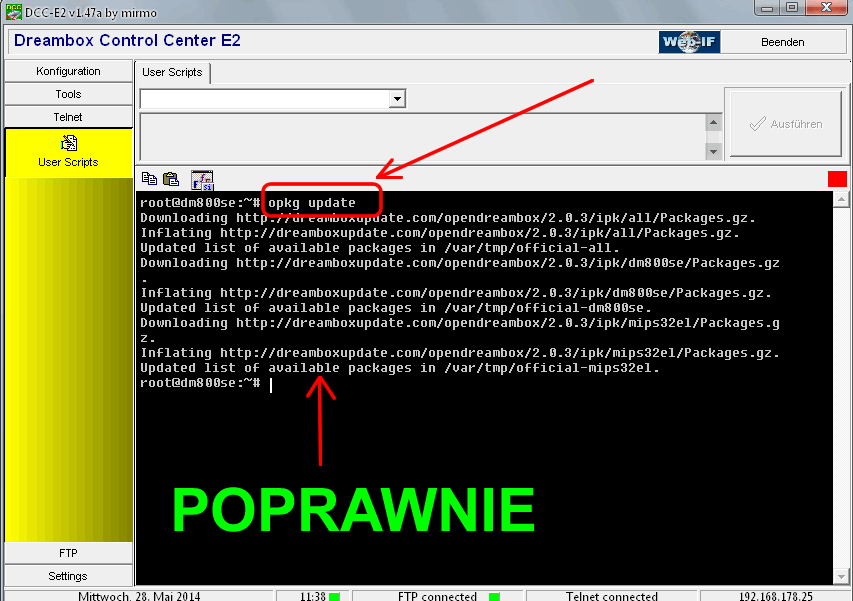
Task: Click the red square stop indicator
Action: (x=837, y=179)
